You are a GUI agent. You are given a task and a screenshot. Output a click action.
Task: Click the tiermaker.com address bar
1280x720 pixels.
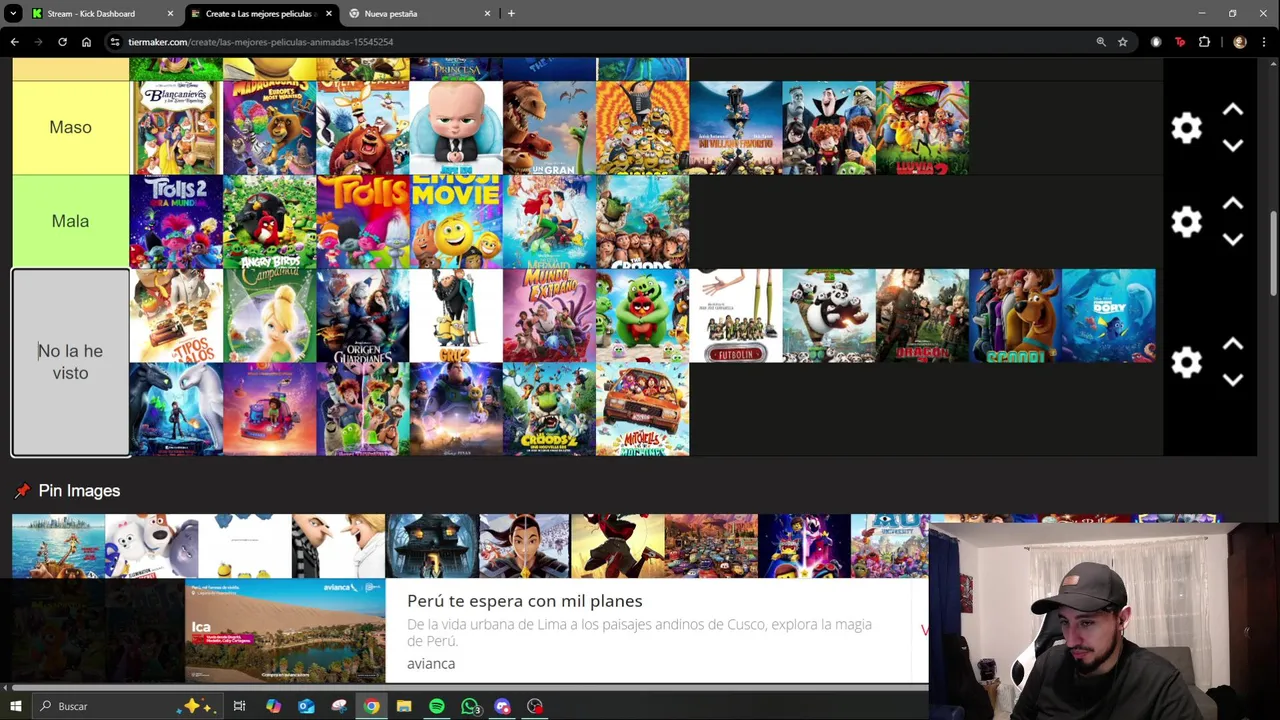click(600, 42)
